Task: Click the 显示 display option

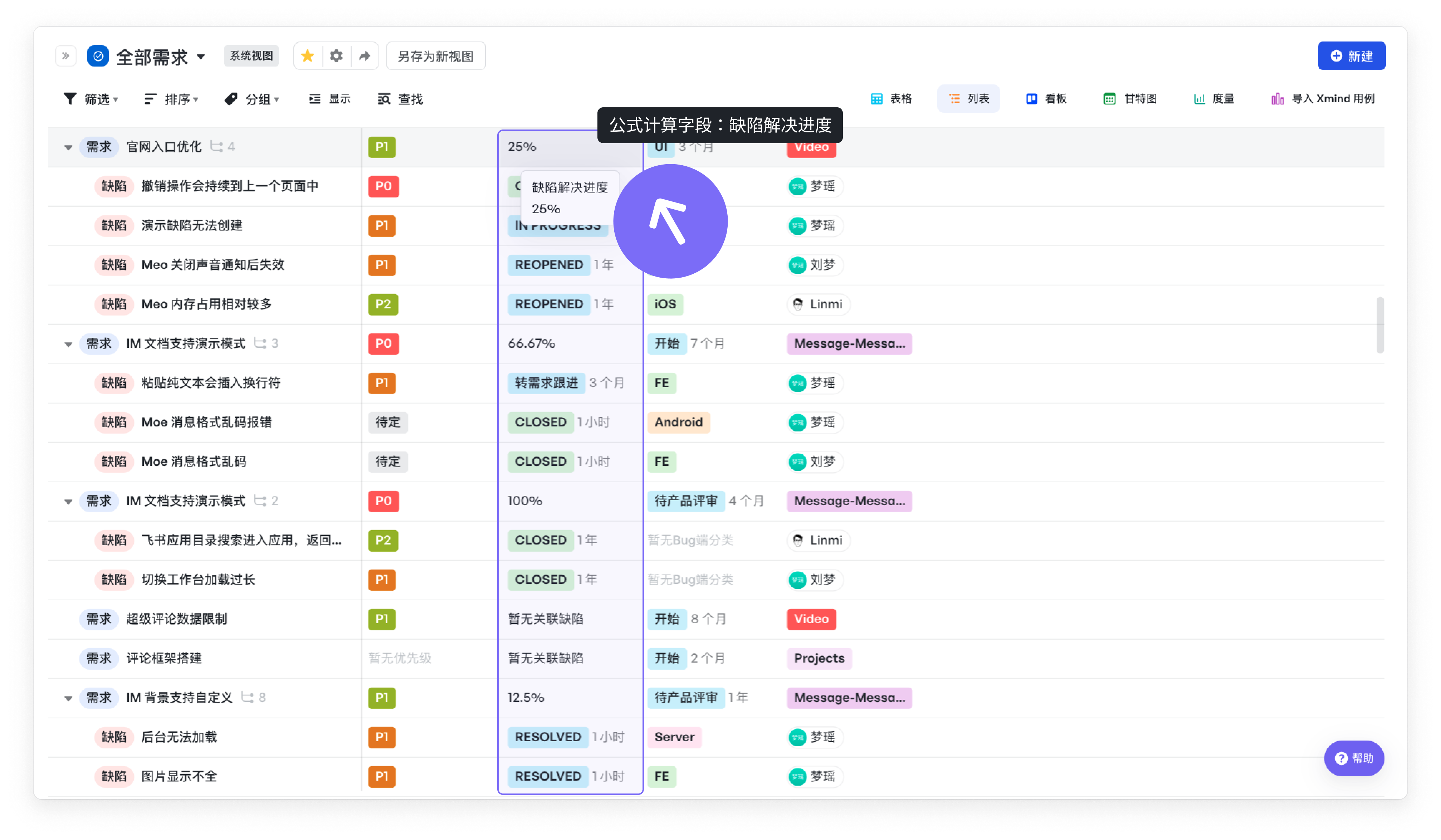Action: coord(329,99)
